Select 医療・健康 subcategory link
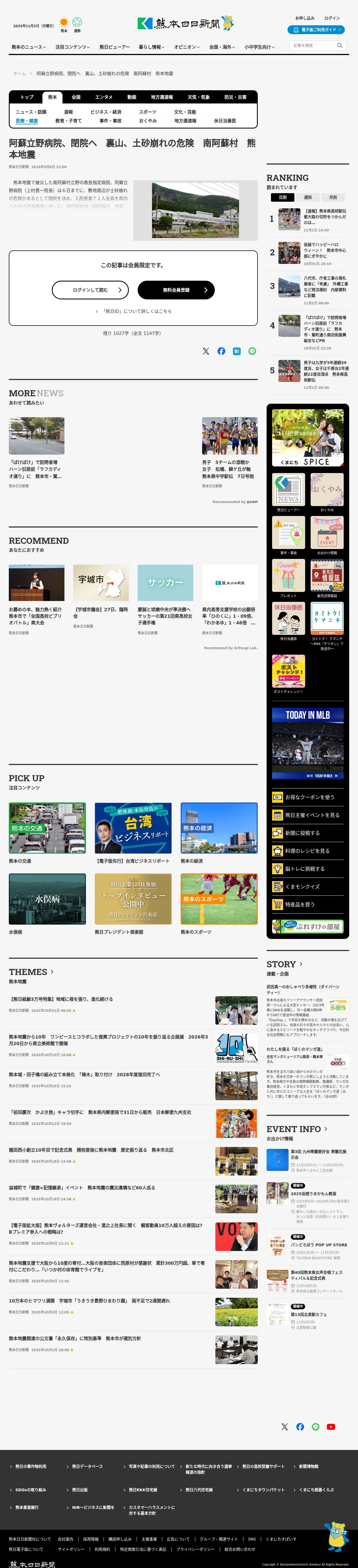 pyautogui.click(x=27, y=121)
